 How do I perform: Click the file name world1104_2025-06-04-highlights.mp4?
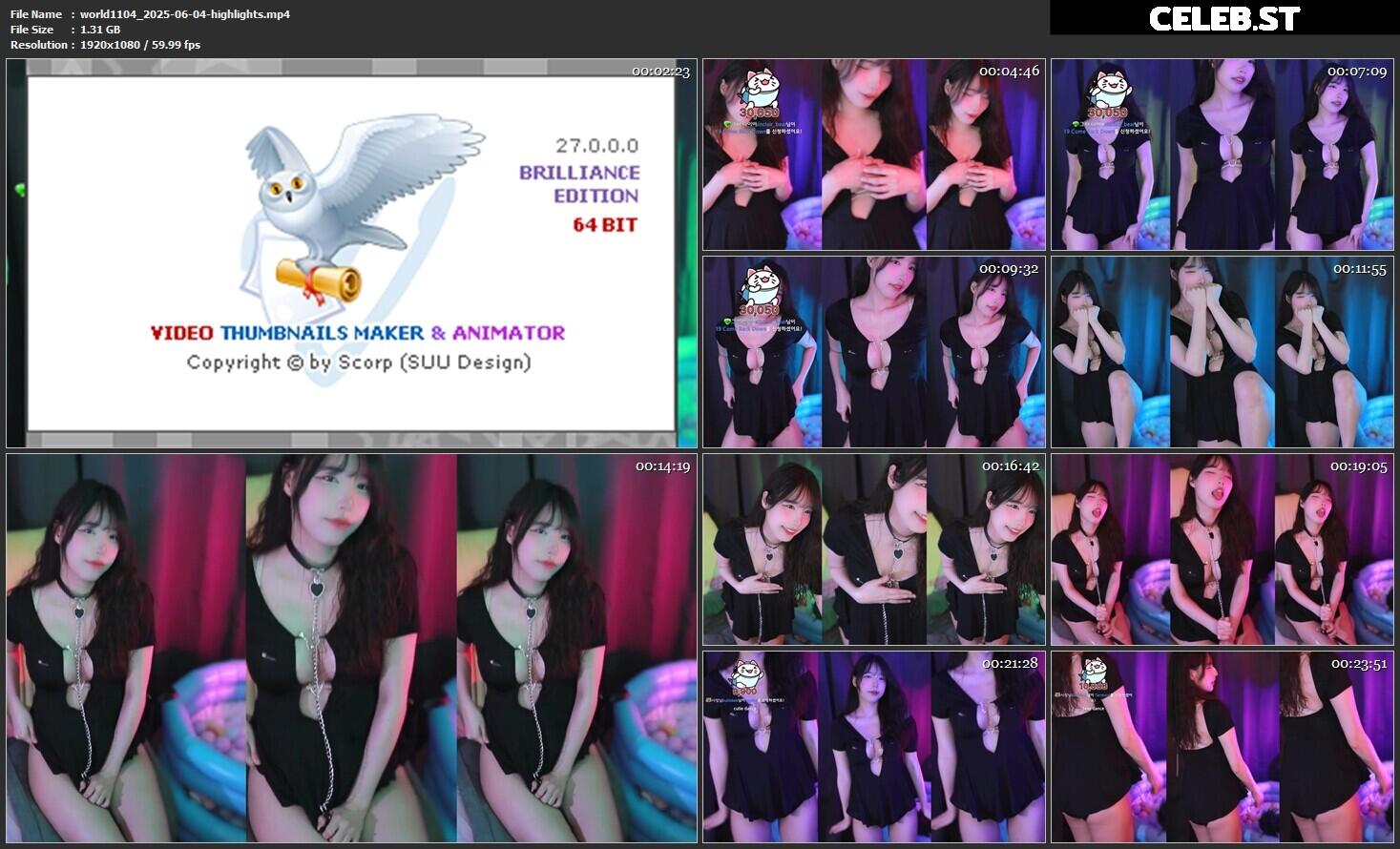(x=185, y=14)
